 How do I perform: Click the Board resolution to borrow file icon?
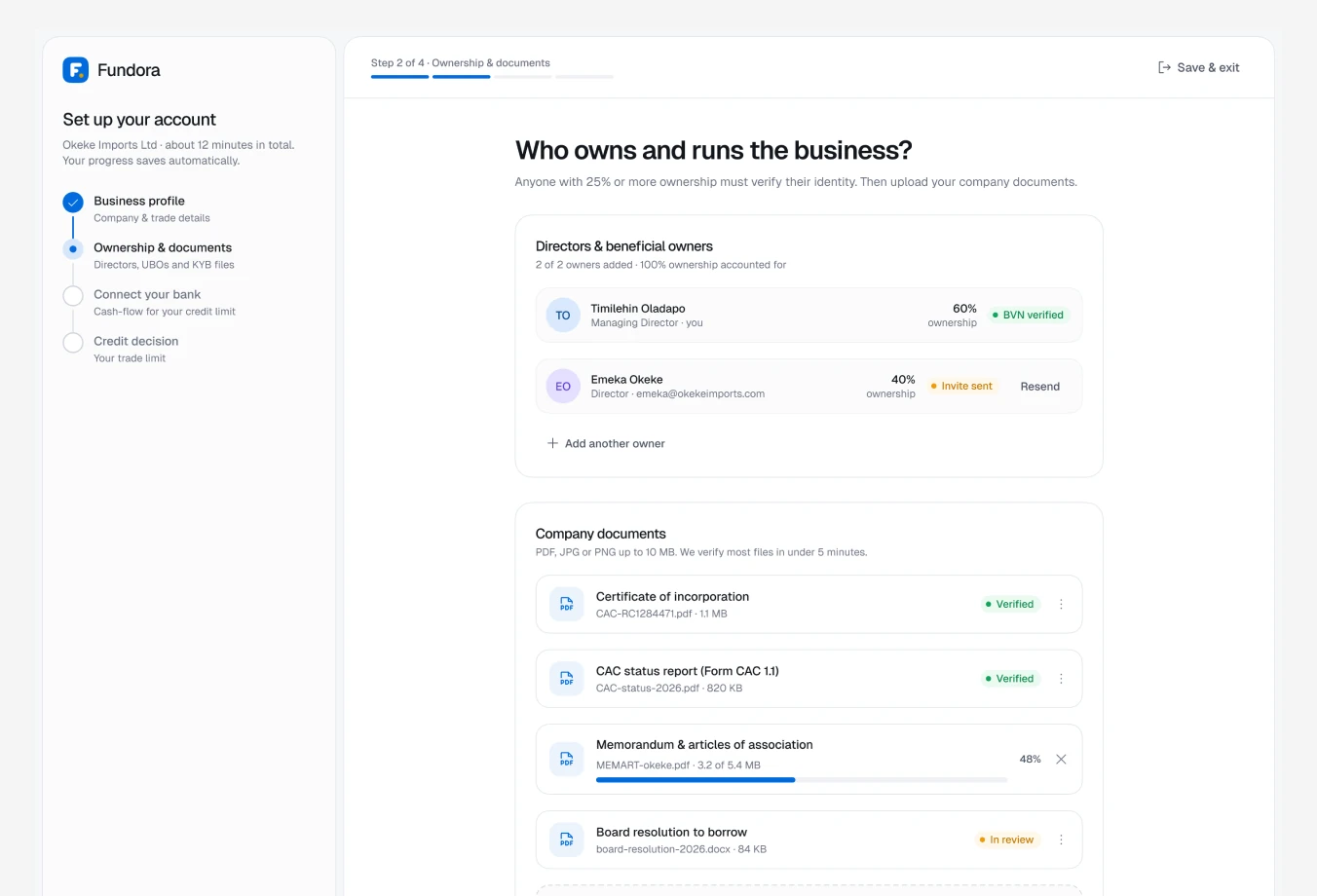tap(567, 840)
